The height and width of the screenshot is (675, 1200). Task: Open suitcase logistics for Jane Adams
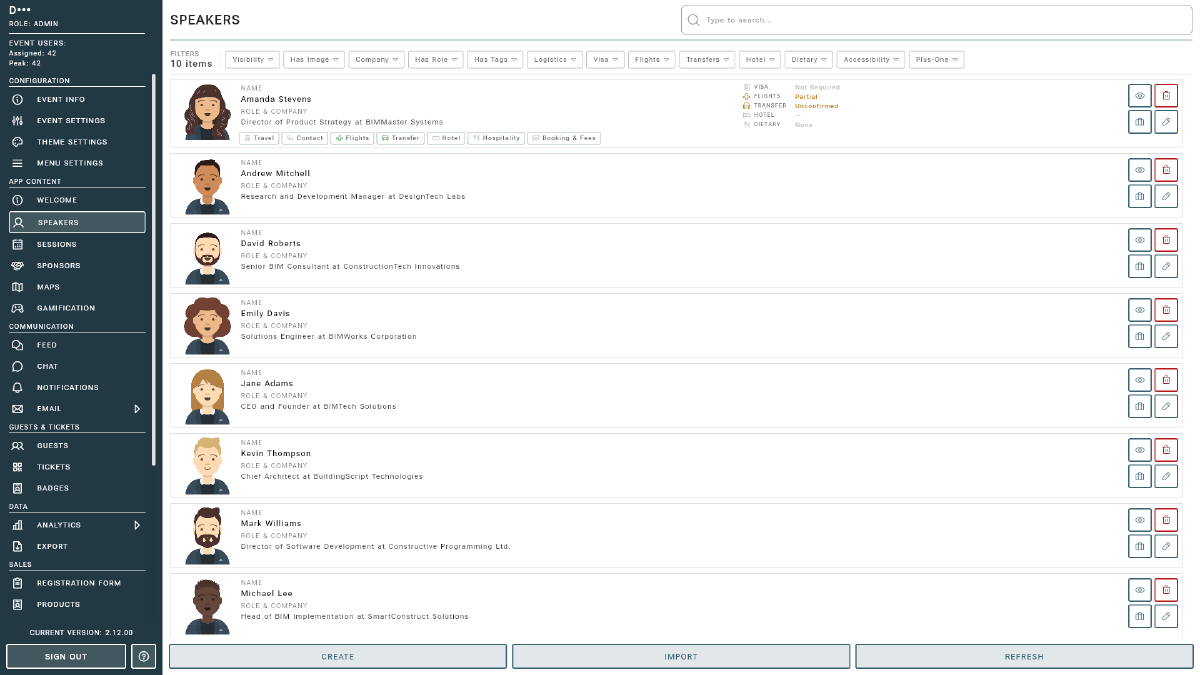pos(1140,406)
